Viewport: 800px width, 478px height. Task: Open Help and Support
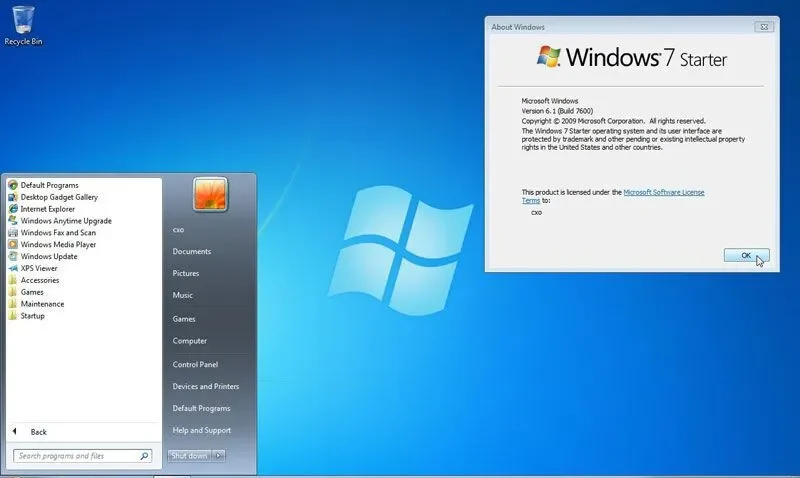201,431
